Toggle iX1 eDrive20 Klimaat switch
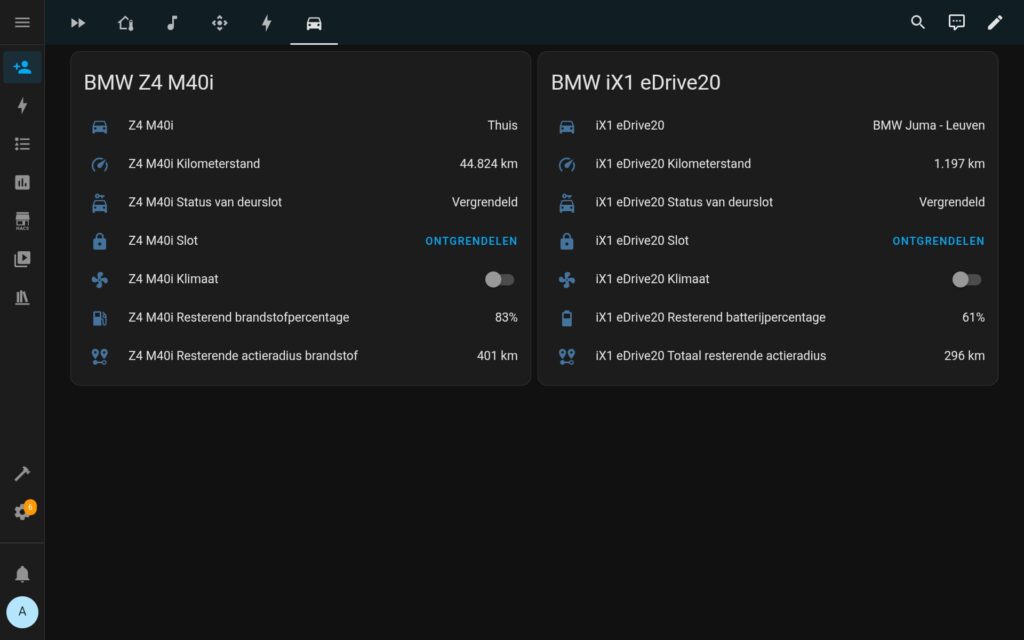The height and width of the screenshot is (640, 1024). pyautogui.click(x=966, y=279)
